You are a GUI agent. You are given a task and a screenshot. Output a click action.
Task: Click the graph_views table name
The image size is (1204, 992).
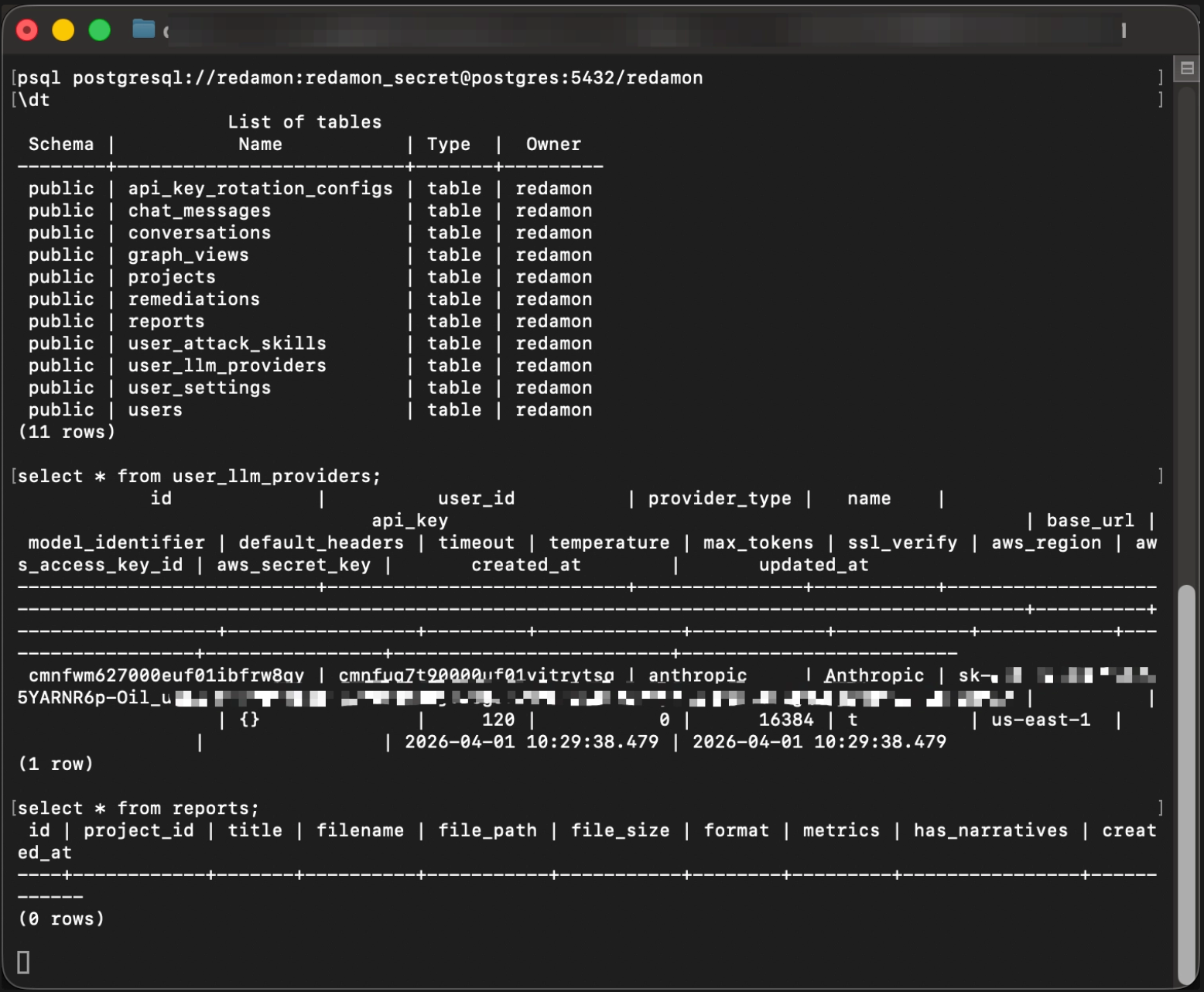189,255
